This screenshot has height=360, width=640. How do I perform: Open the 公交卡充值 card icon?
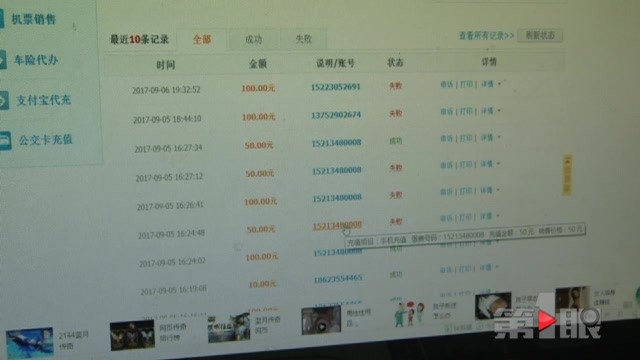point(5,140)
